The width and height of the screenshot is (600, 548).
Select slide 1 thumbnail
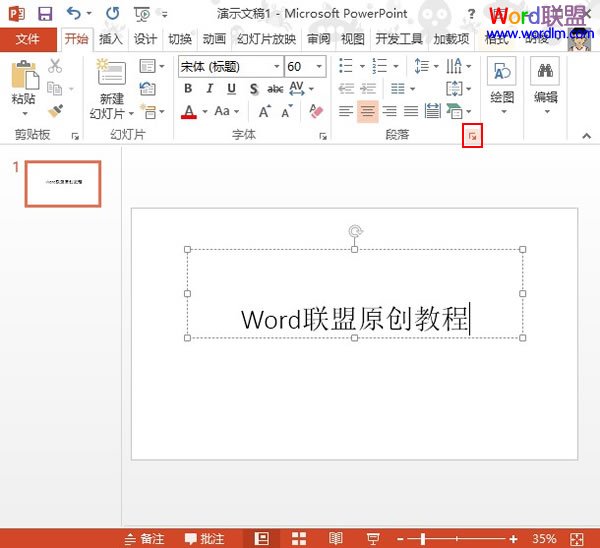[x=63, y=184]
